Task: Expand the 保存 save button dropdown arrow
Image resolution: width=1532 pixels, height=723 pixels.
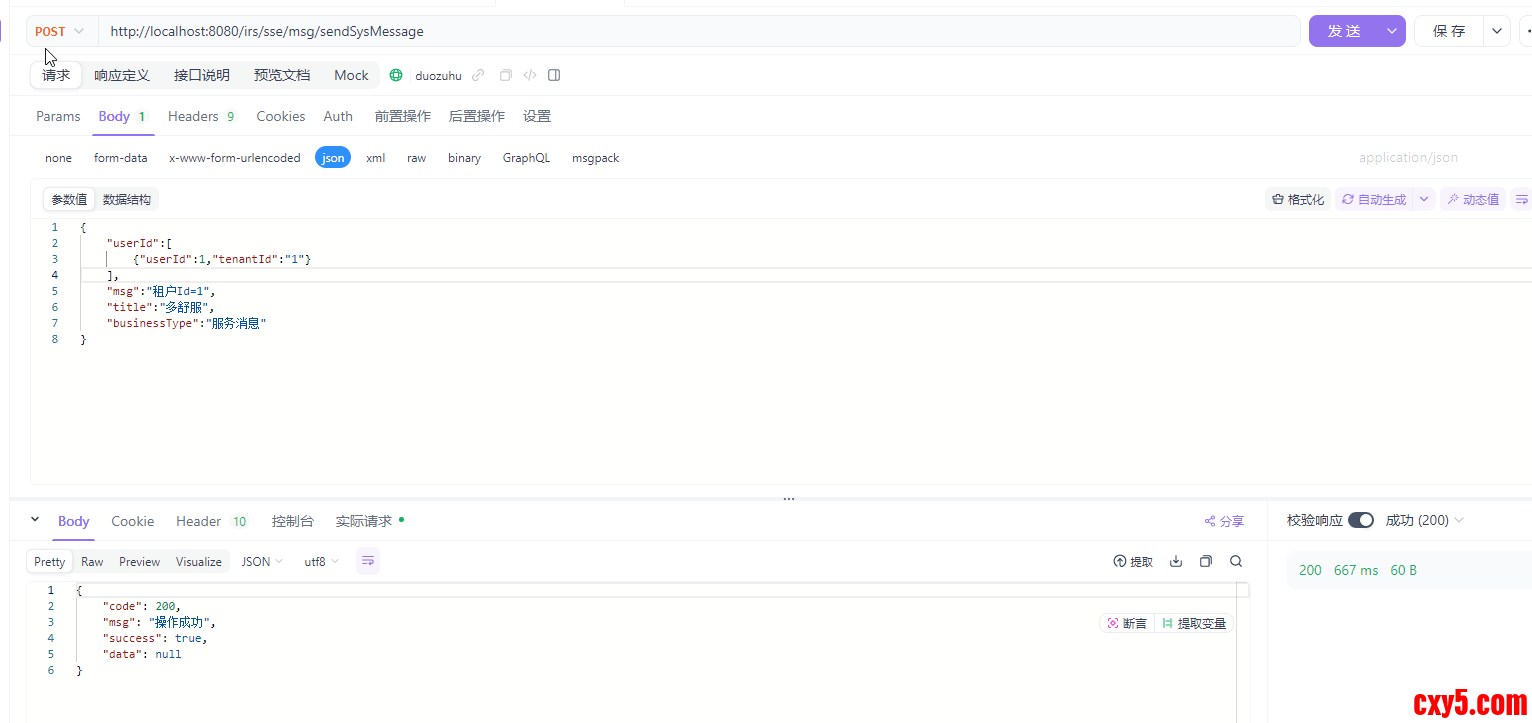Action: click(1496, 31)
